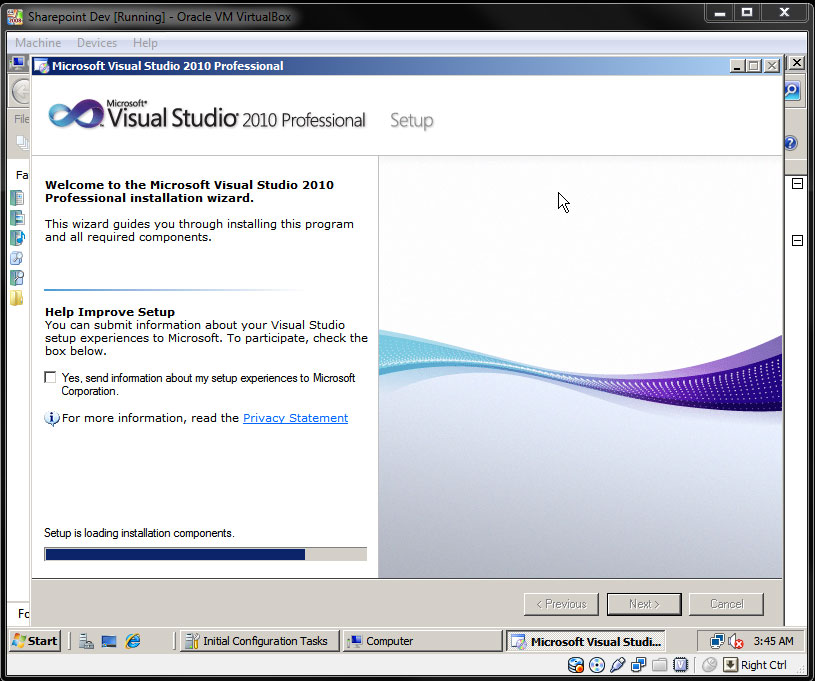
Task: Click VirtualBox USB devices status icon
Action: click(617, 665)
